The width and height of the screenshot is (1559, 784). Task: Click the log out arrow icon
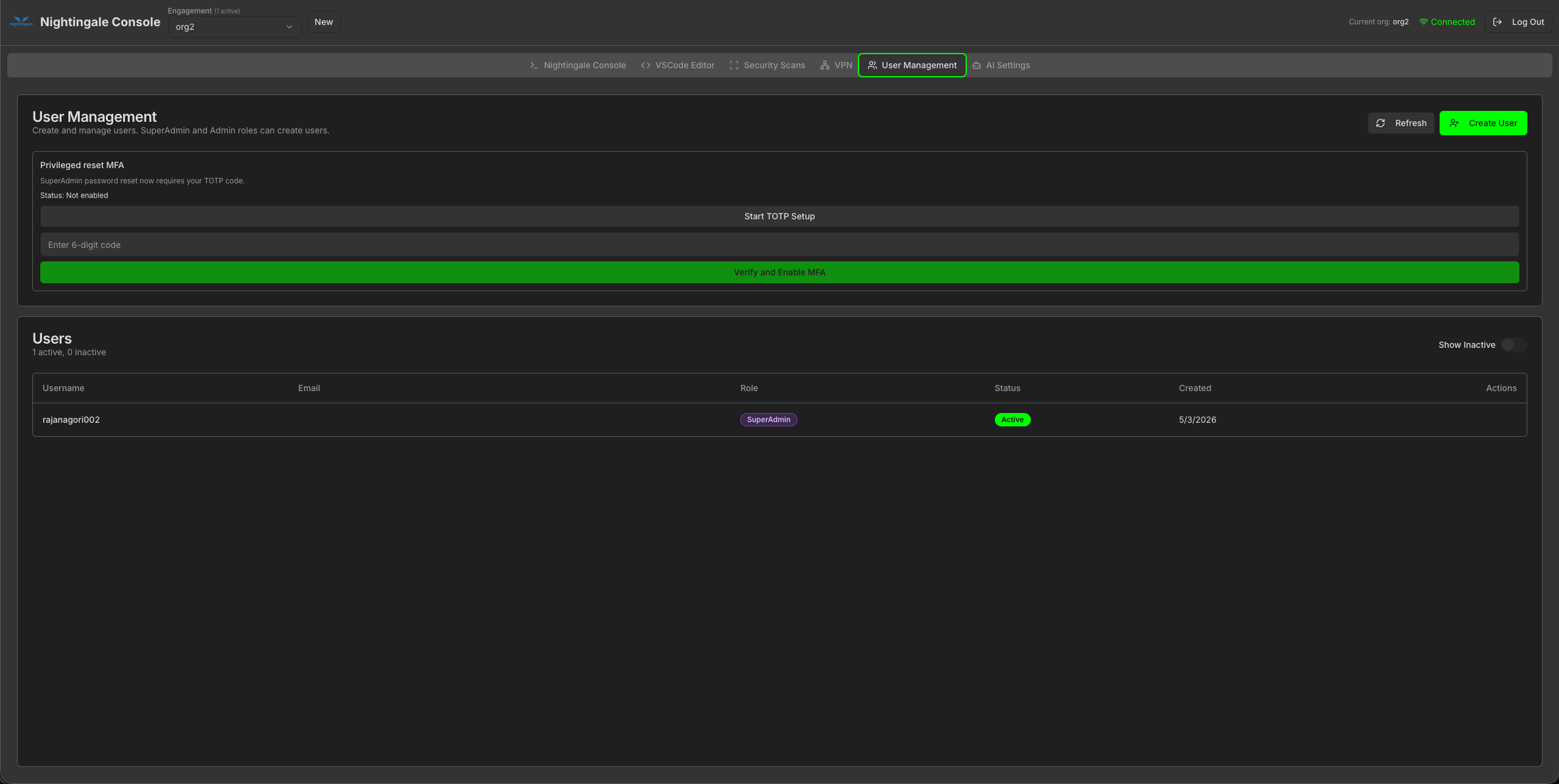pos(1497,22)
